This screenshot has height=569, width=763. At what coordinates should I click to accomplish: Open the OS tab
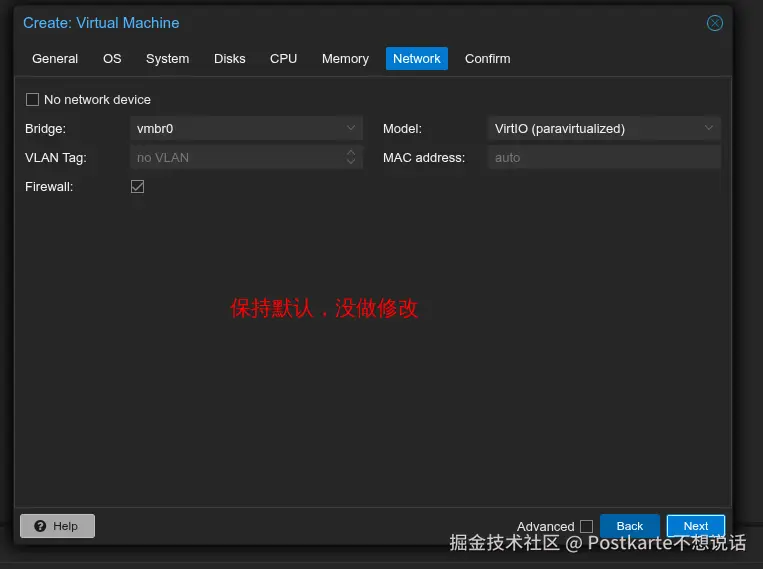[112, 59]
